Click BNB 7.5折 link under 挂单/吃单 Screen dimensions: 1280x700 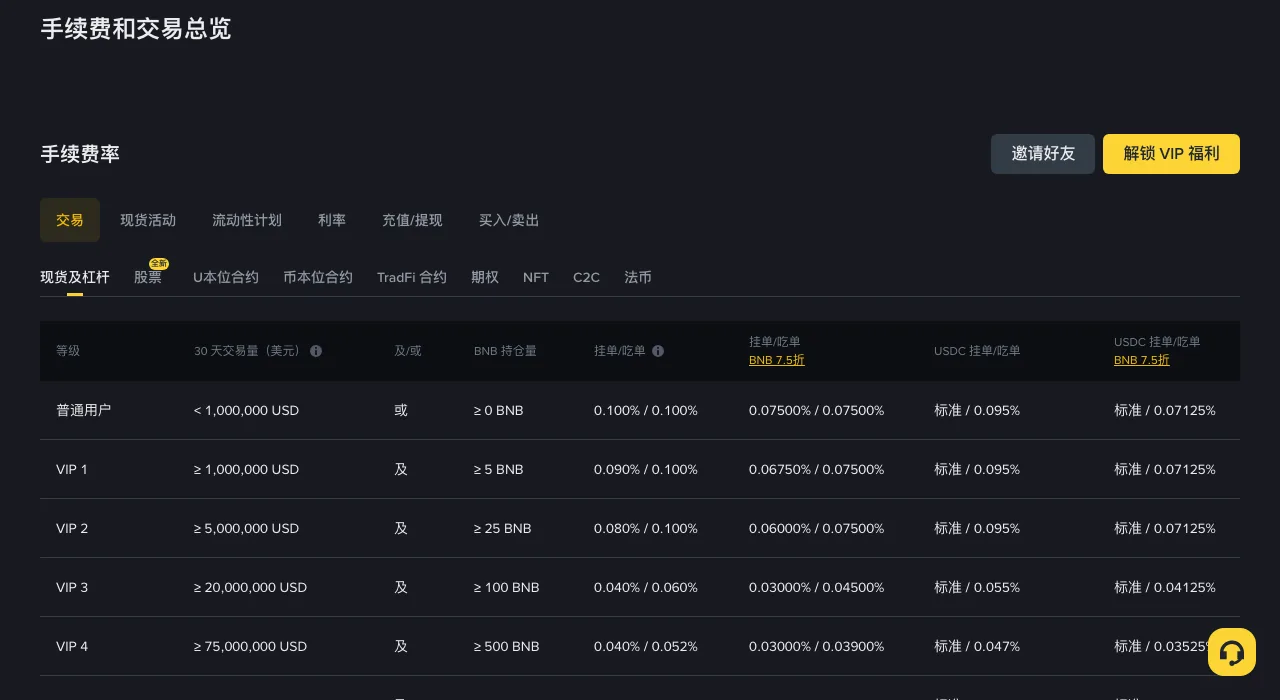[x=777, y=360]
